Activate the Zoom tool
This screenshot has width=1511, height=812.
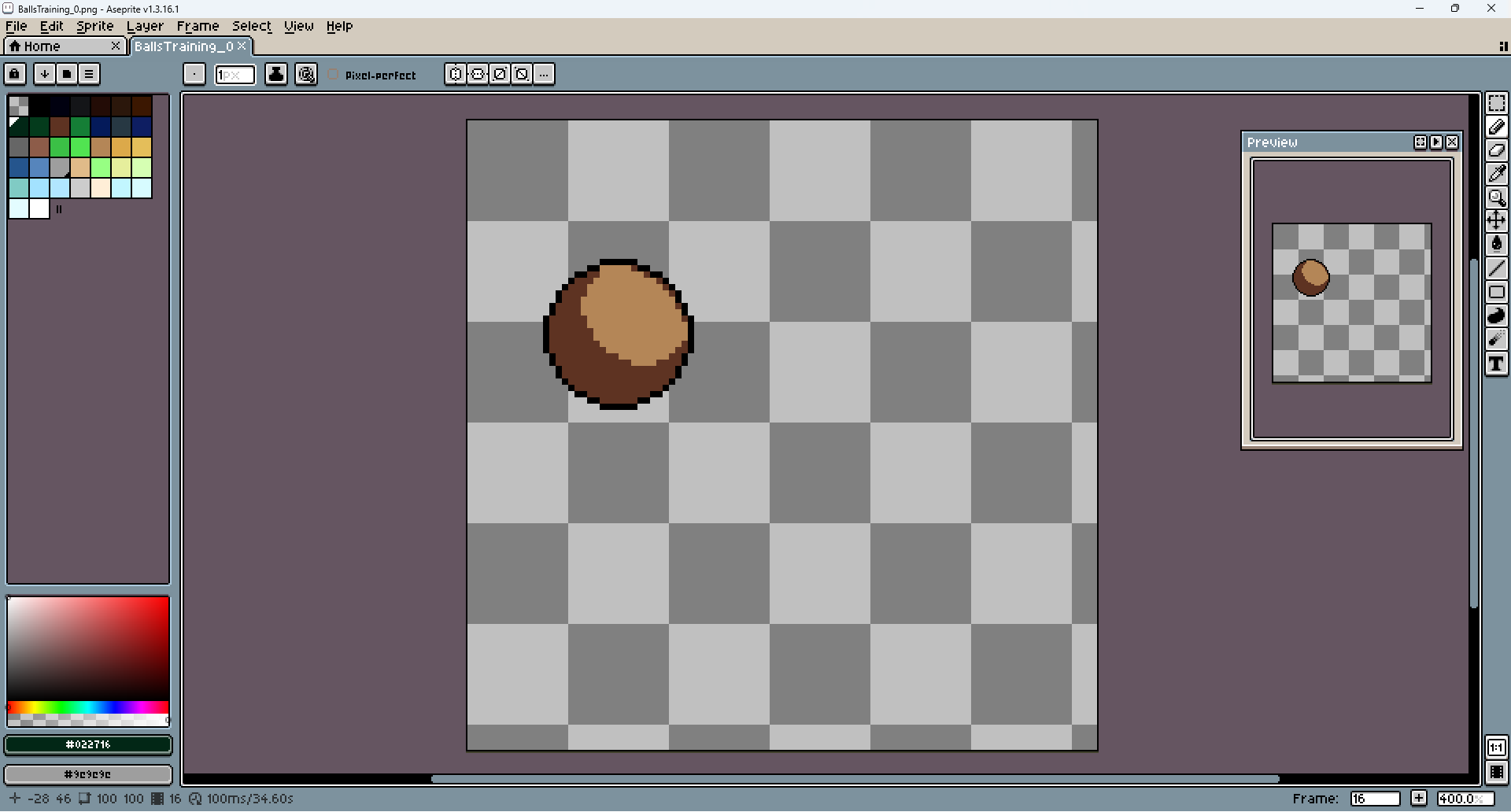point(1496,197)
